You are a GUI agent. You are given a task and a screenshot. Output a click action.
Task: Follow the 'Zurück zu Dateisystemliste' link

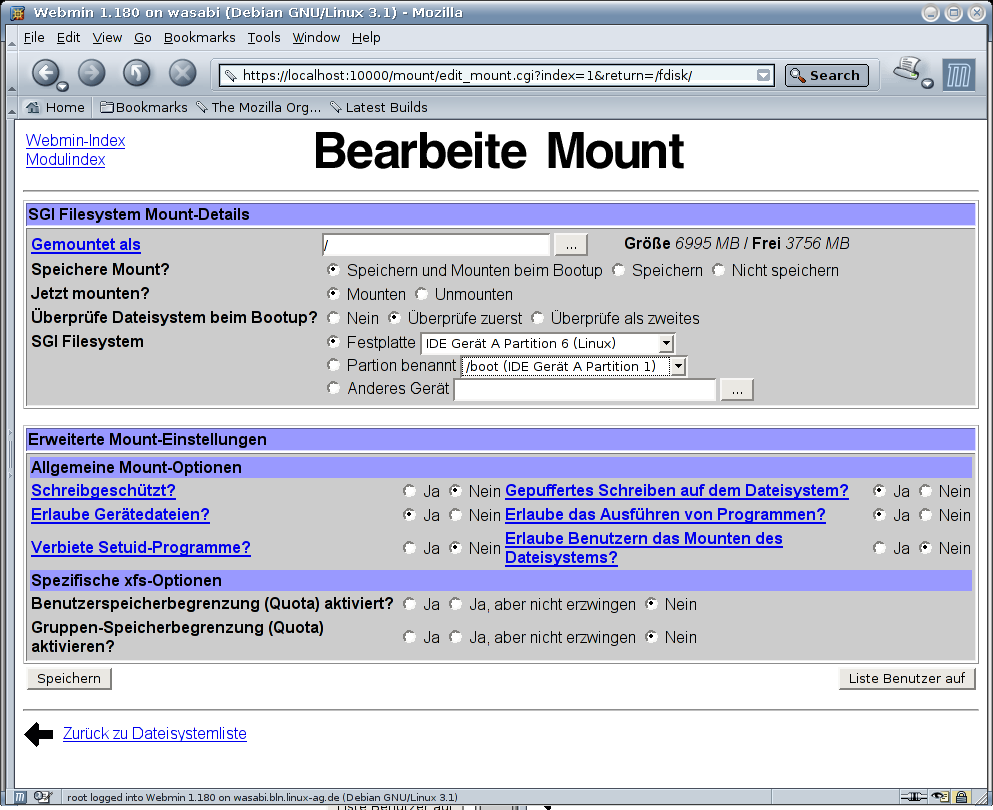click(155, 734)
